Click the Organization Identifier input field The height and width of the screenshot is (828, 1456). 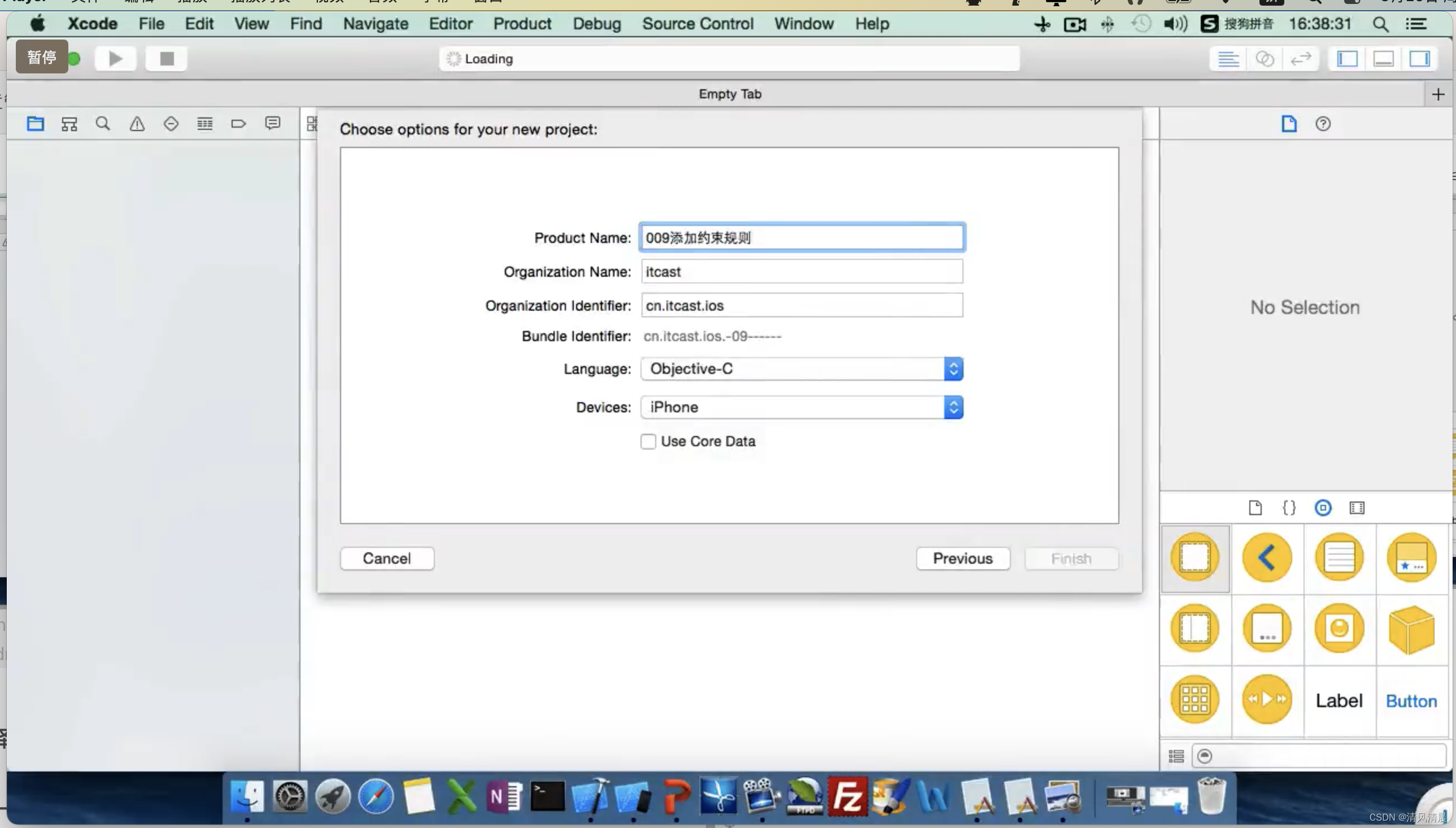pos(801,304)
